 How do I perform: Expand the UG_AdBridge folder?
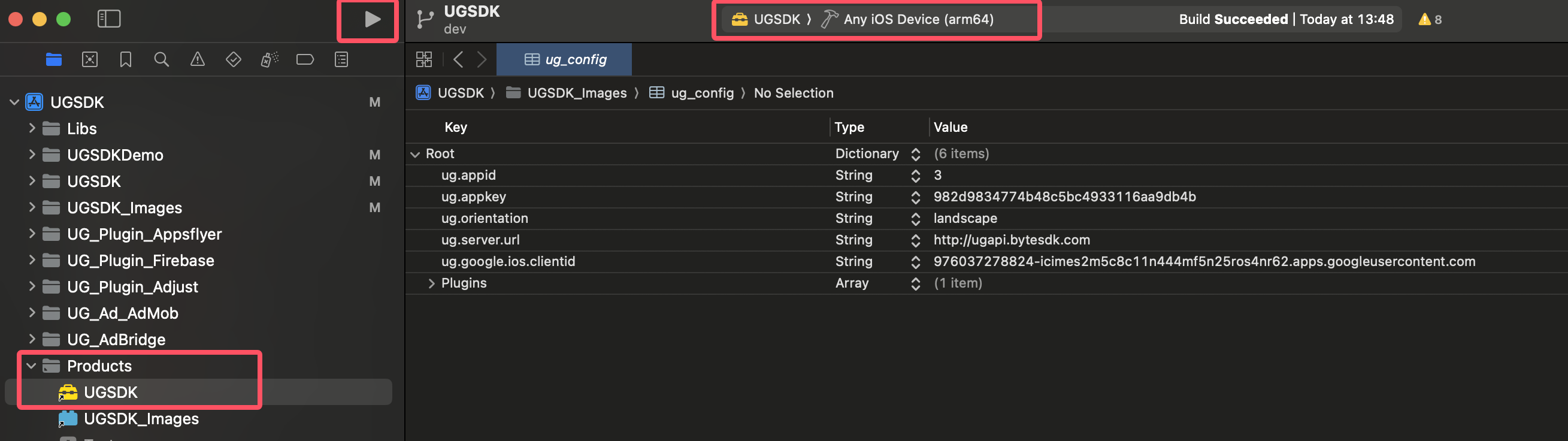pos(32,339)
